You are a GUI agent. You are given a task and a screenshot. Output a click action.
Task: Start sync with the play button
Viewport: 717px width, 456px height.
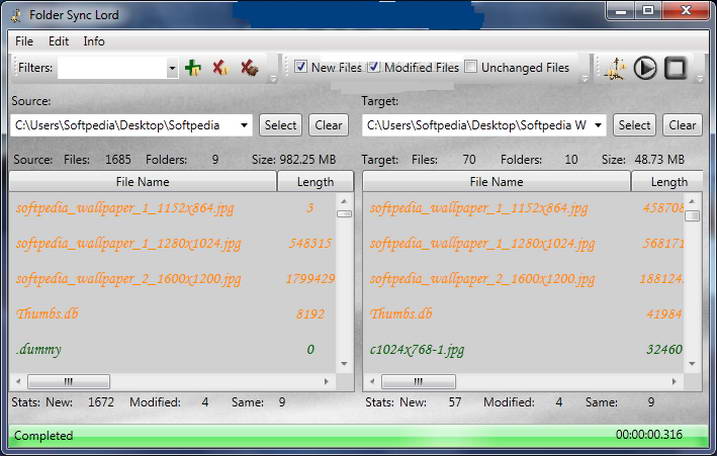(645, 68)
